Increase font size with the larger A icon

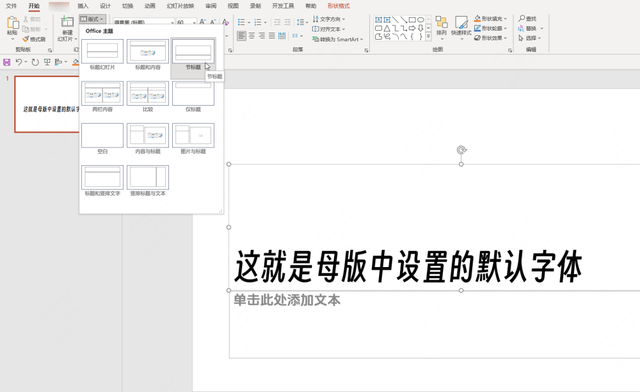(x=202, y=22)
